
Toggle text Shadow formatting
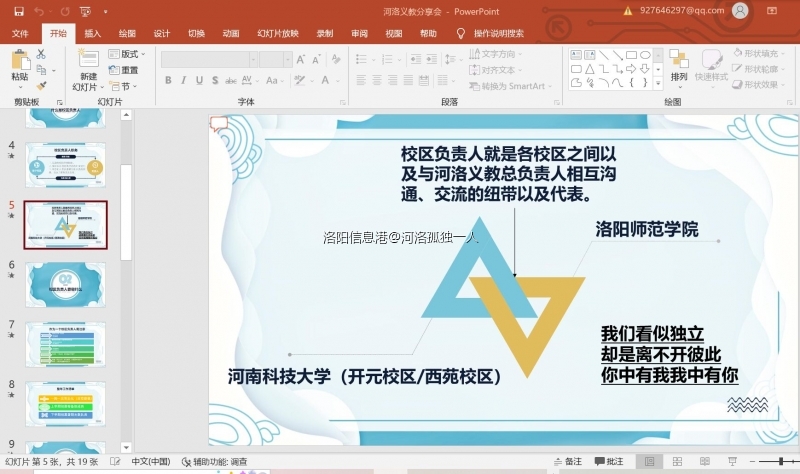point(215,80)
